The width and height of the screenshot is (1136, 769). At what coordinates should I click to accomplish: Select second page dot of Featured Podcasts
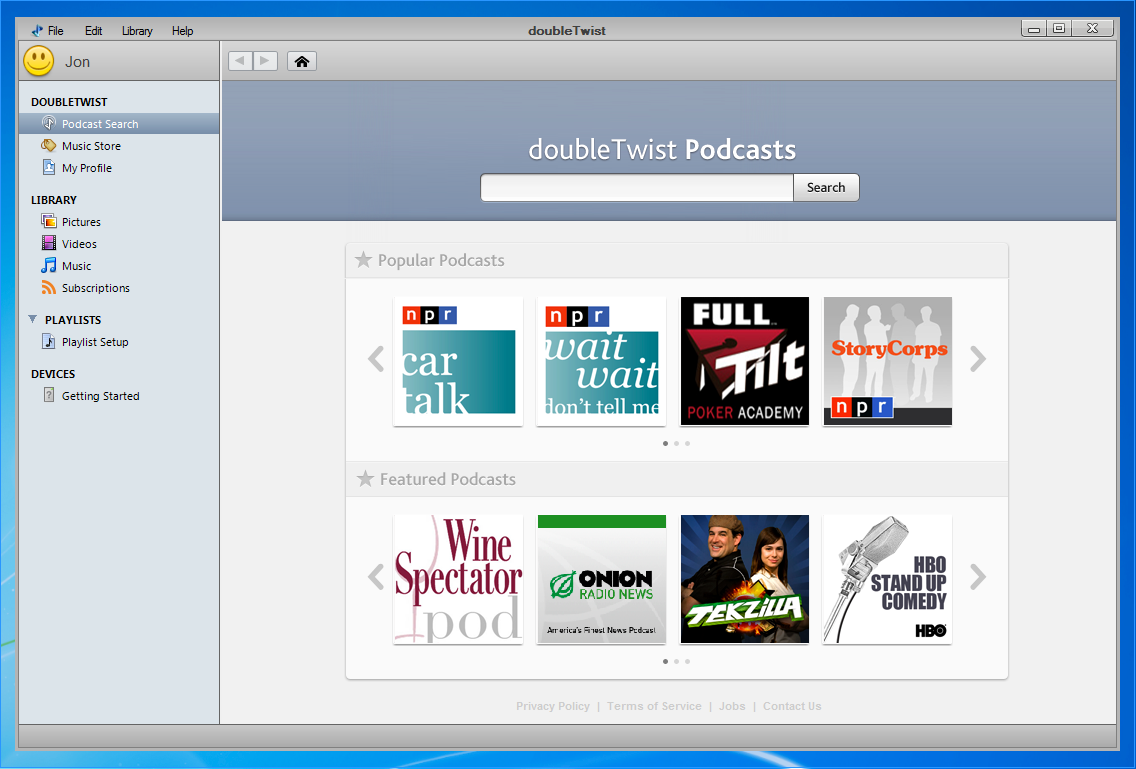point(677,662)
